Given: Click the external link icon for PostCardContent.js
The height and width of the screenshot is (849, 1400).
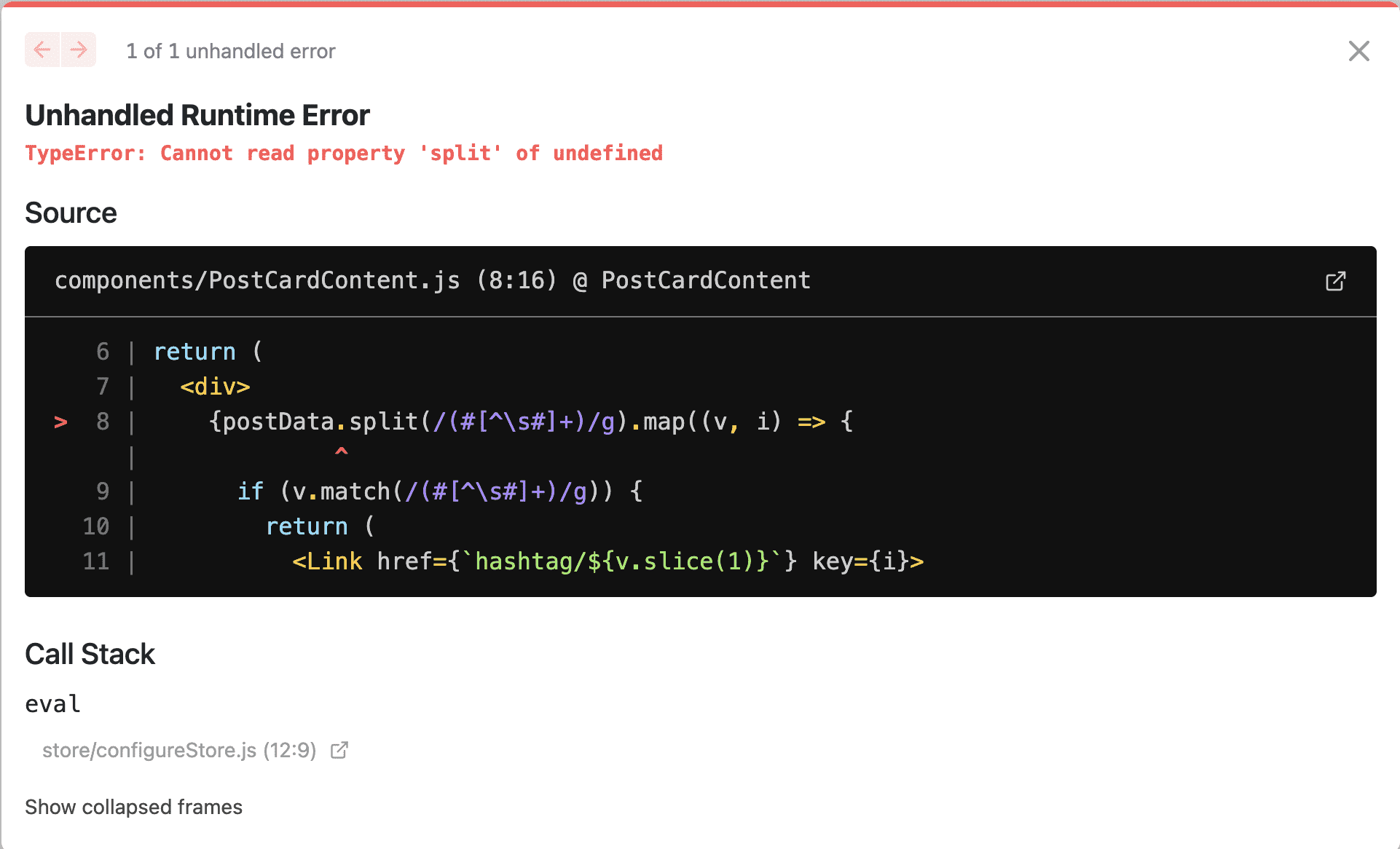Looking at the screenshot, I should tap(1337, 280).
